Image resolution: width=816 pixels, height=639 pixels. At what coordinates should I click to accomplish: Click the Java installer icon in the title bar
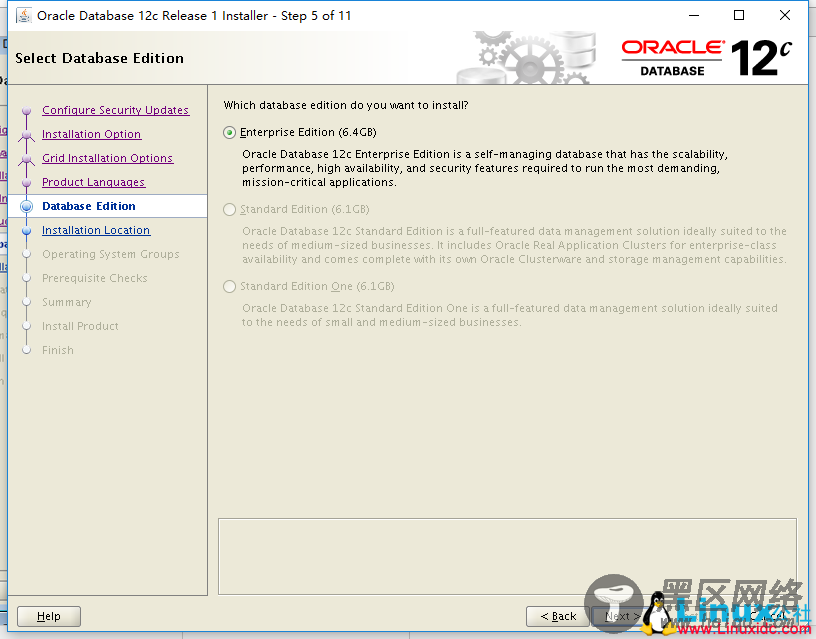(23, 16)
